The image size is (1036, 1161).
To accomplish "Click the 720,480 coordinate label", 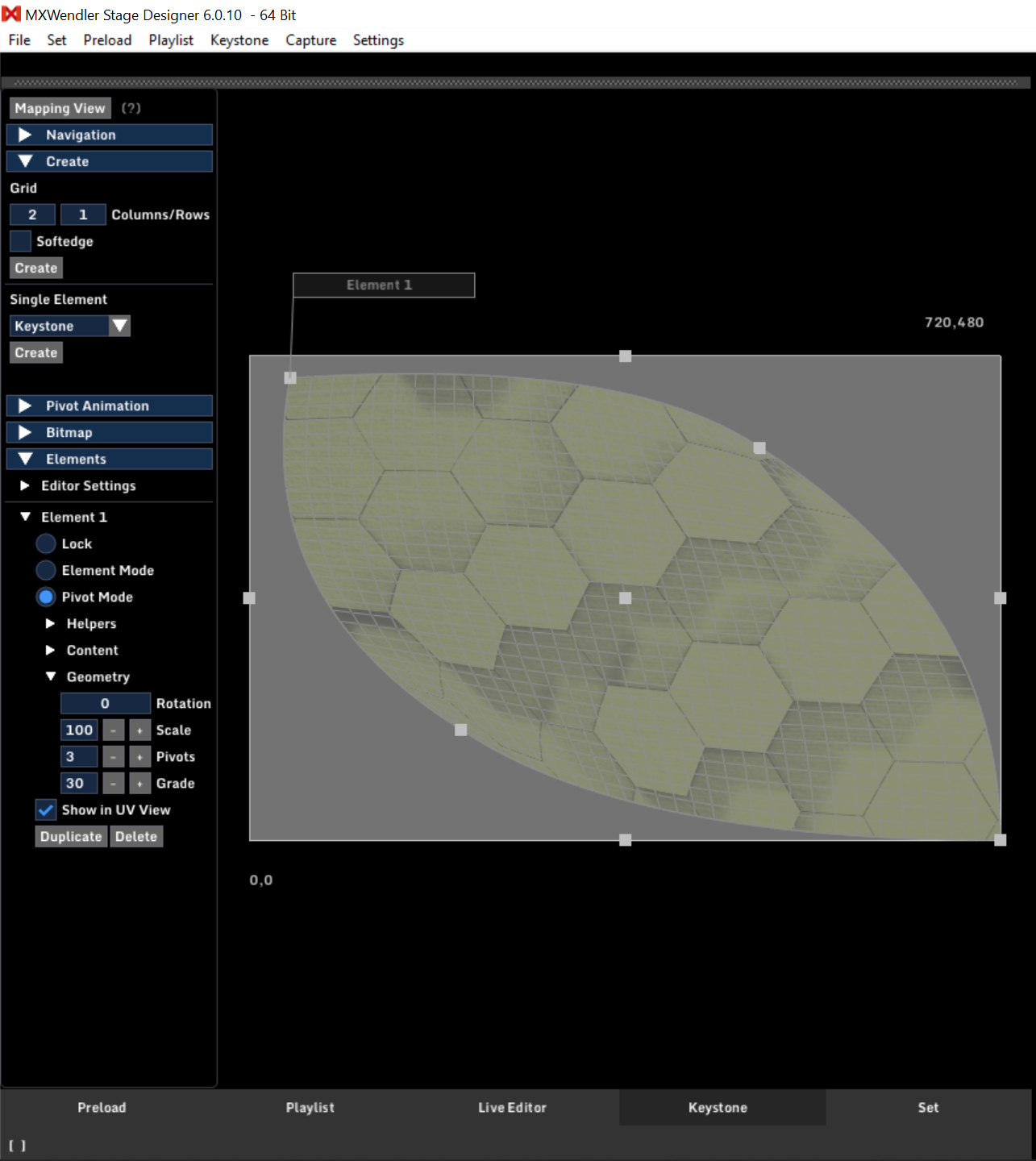I will [x=954, y=322].
